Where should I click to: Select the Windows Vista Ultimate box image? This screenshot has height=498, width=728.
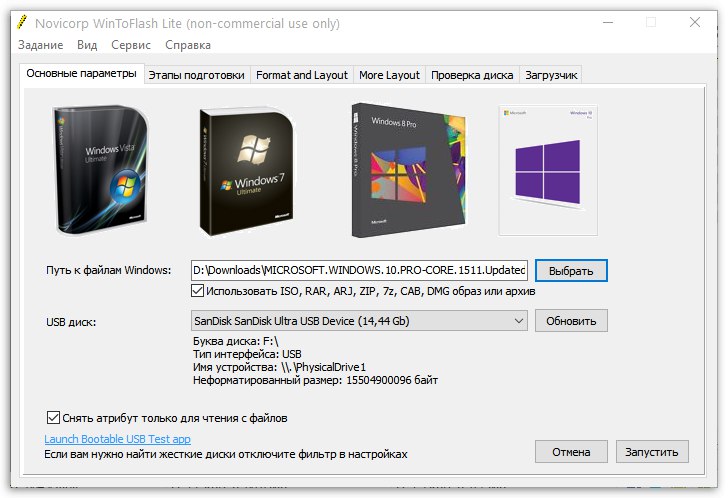point(101,170)
